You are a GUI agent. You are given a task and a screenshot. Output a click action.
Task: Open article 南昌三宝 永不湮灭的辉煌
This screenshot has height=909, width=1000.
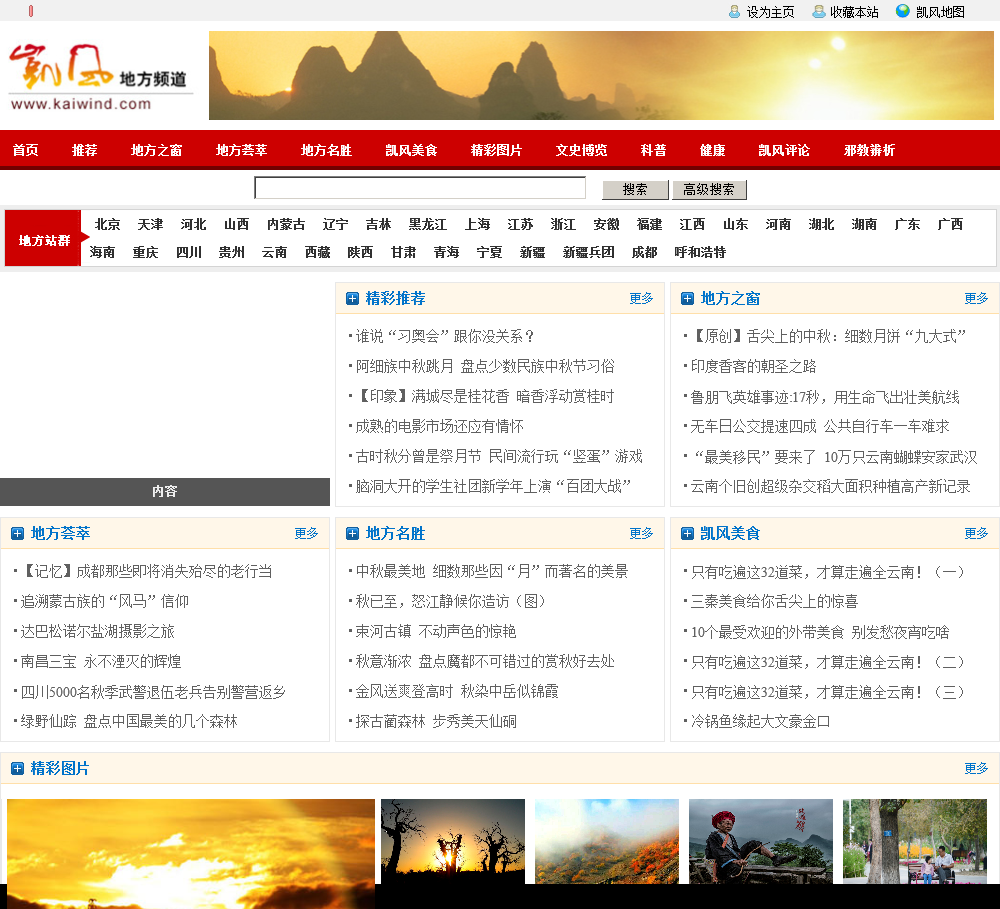[101, 662]
